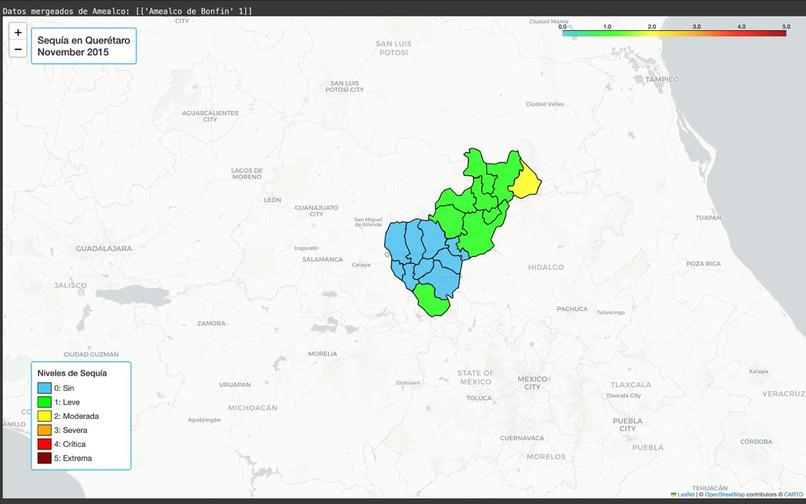Click the gradient color scale bar
This screenshot has width=806, height=504.
click(x=674, y=33)
